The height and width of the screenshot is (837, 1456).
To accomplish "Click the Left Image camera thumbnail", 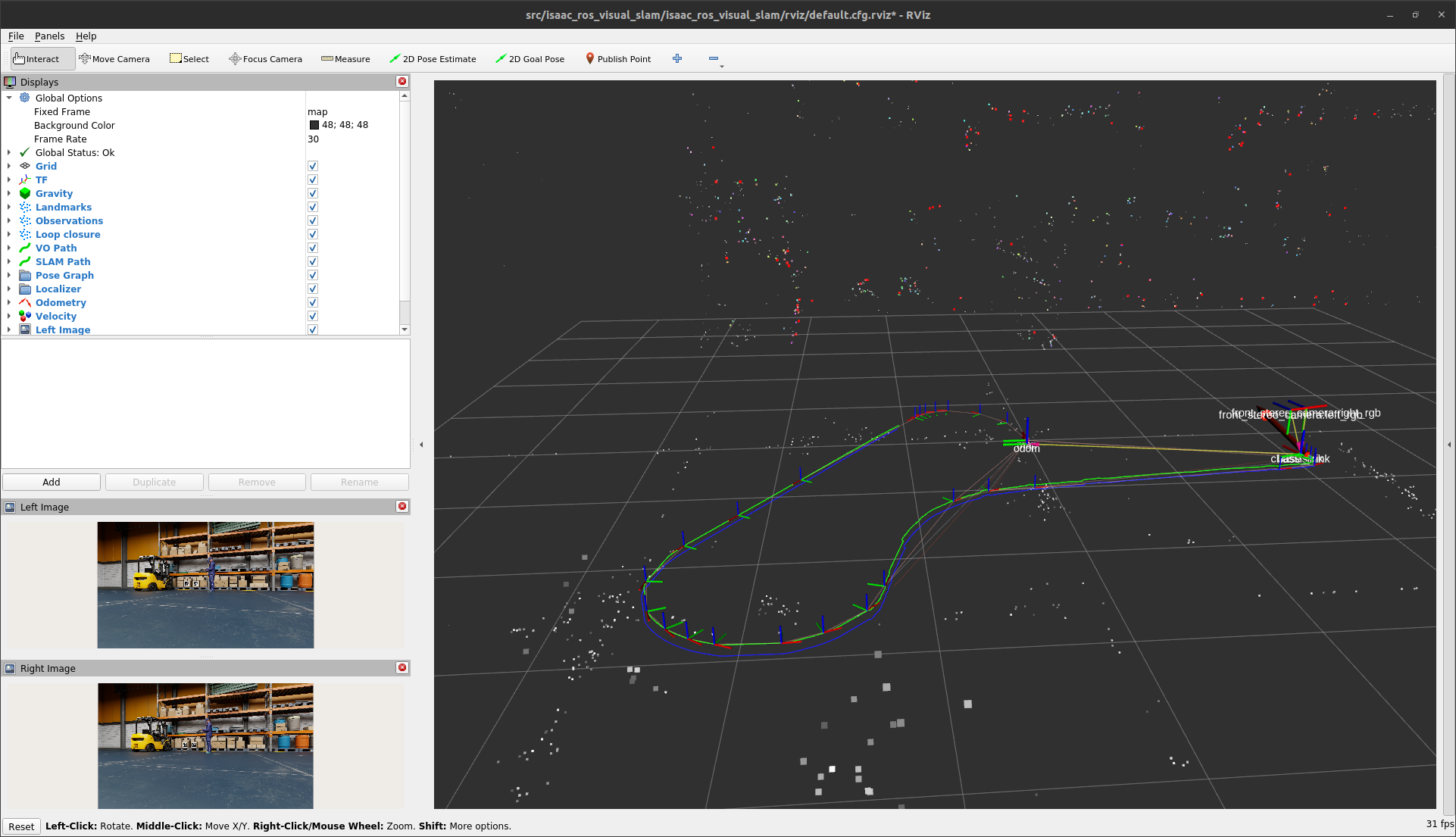I will pyautogui.click(x=205, y=585).
